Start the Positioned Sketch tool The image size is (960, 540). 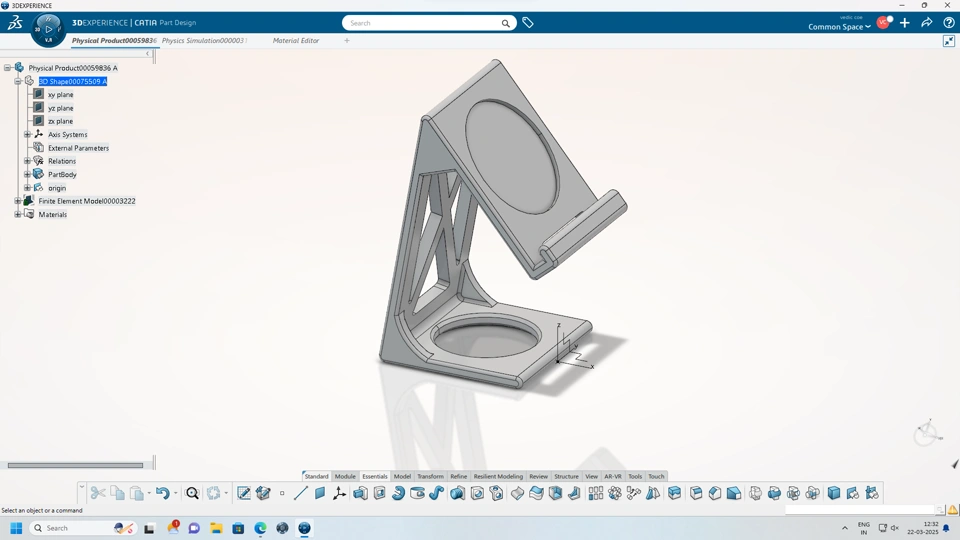244,493
